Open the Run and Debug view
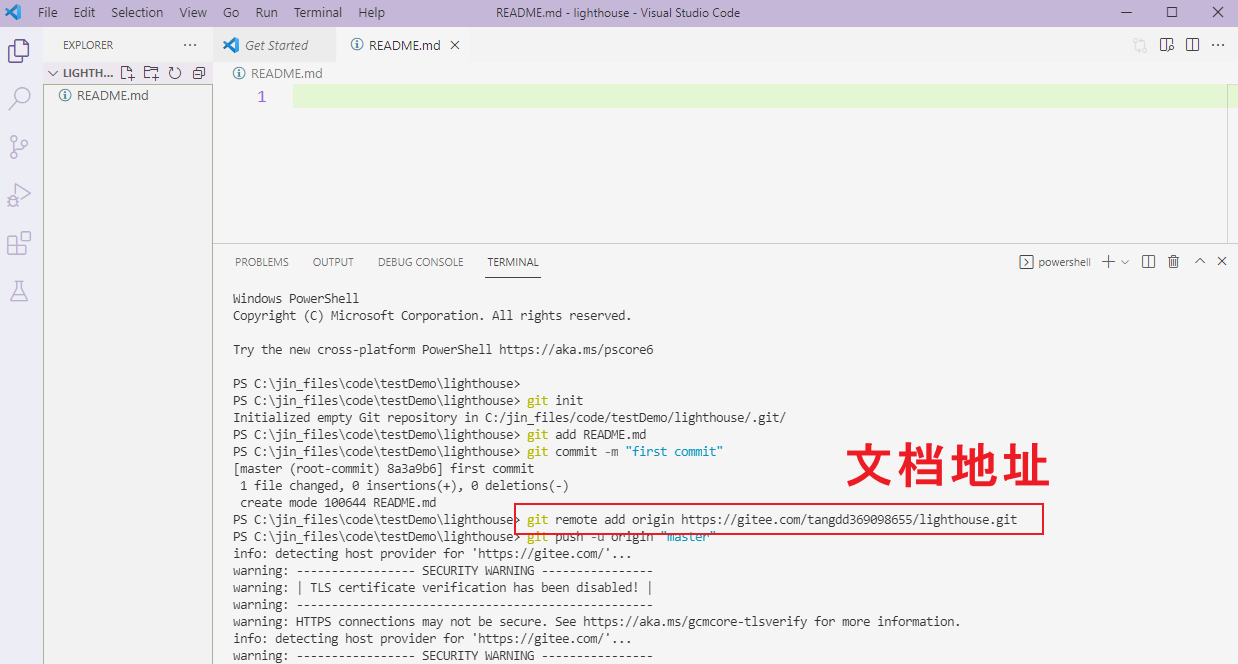1238x664 pixels. 18,195
